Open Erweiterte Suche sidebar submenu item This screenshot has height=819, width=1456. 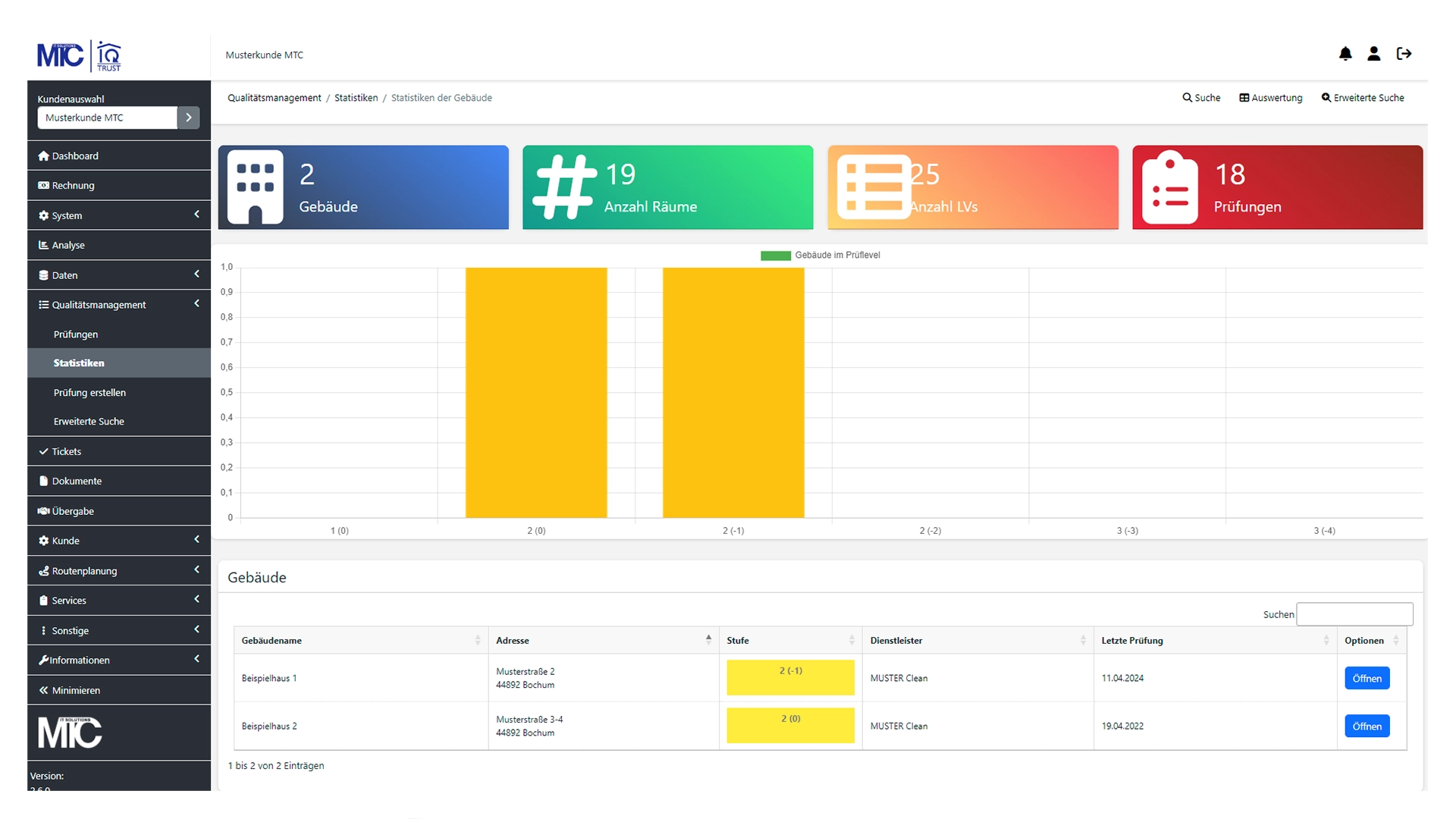(x=119, y=422)
